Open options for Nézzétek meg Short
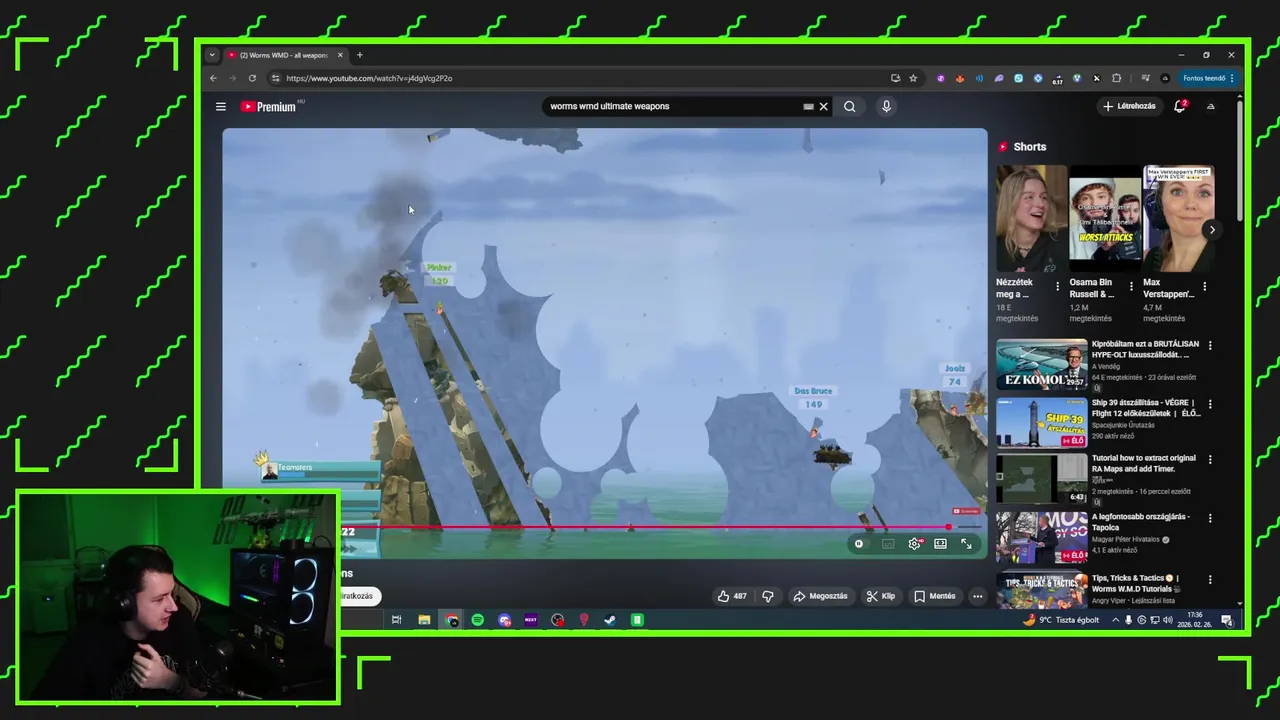Image resolution: width=1280 pixels, height=720 pixels. tap(1057, 286)
